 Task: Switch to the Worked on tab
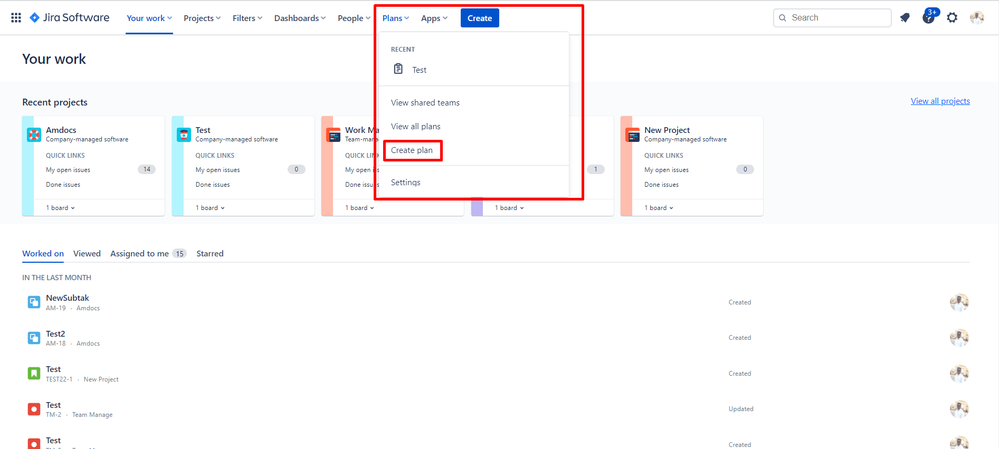(x=43, y=253)
